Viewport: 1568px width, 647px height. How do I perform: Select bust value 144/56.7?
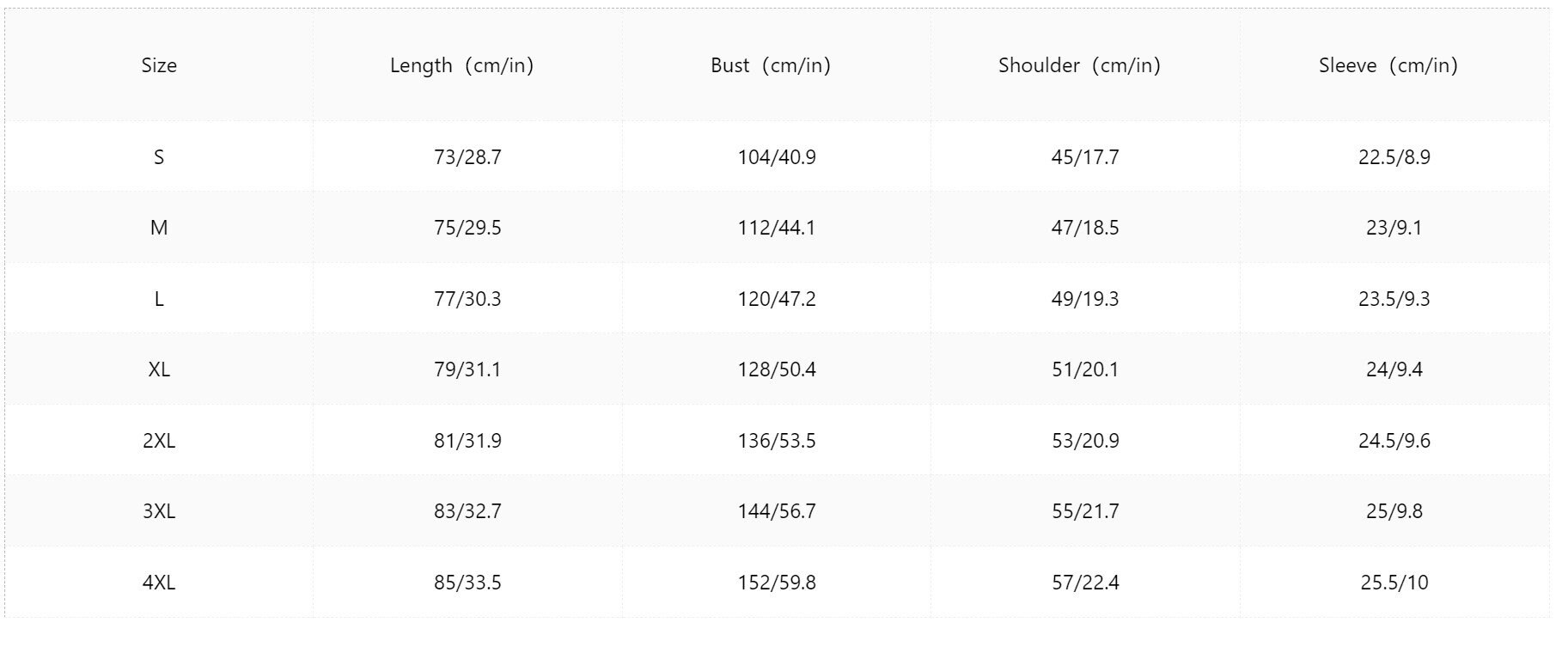777,511
